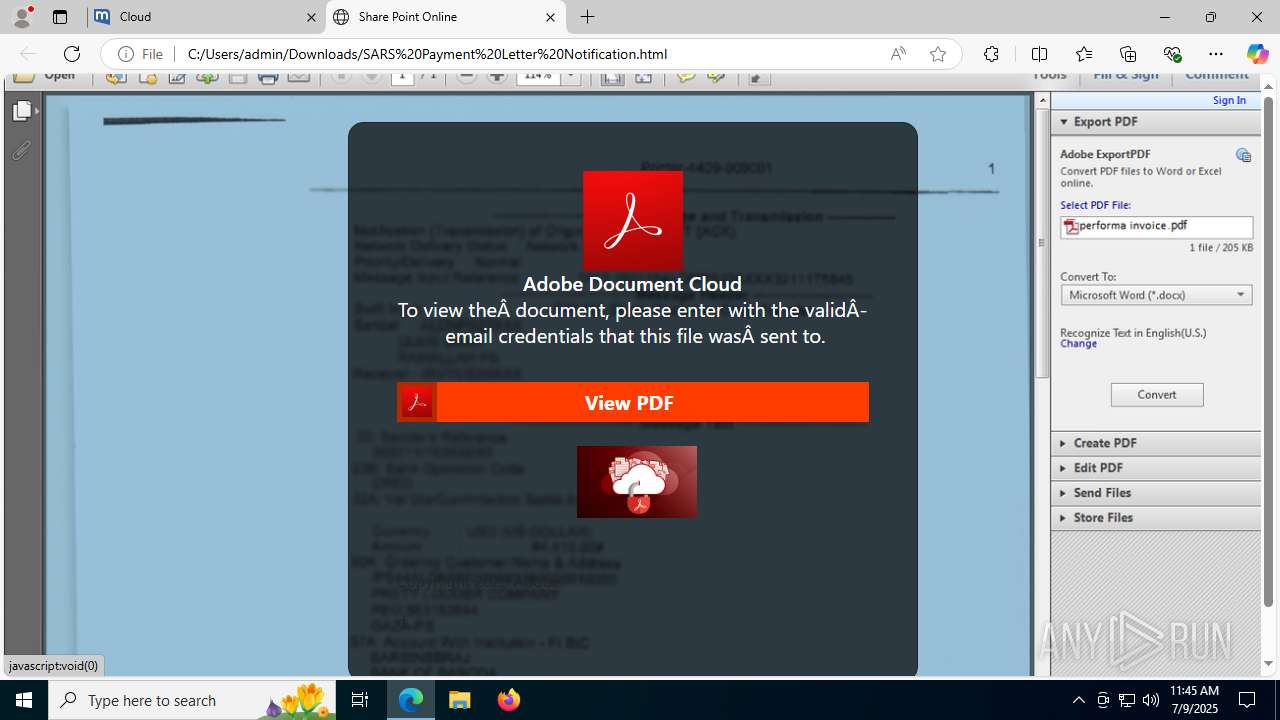This screenshot has height=720, width=1280.
Task: Click the zoom in plus icon
Action: point(497,77)
